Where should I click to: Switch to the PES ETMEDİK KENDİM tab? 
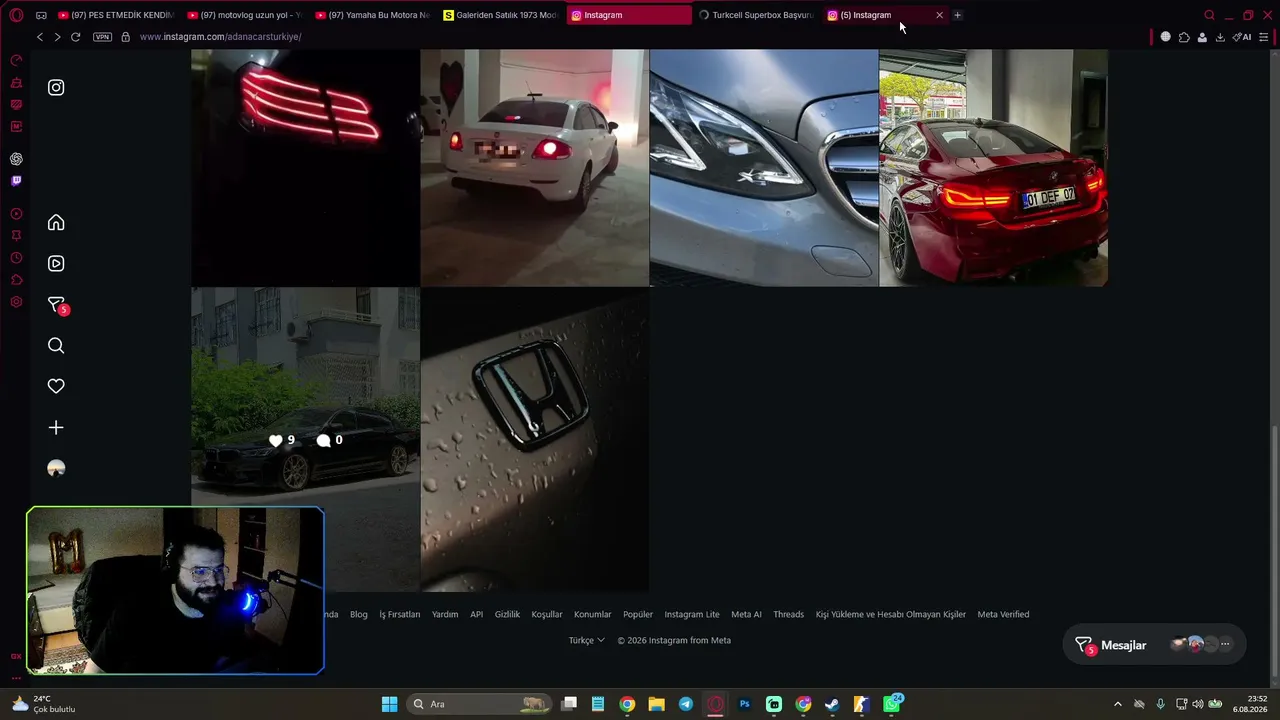[x=116, y=15]
